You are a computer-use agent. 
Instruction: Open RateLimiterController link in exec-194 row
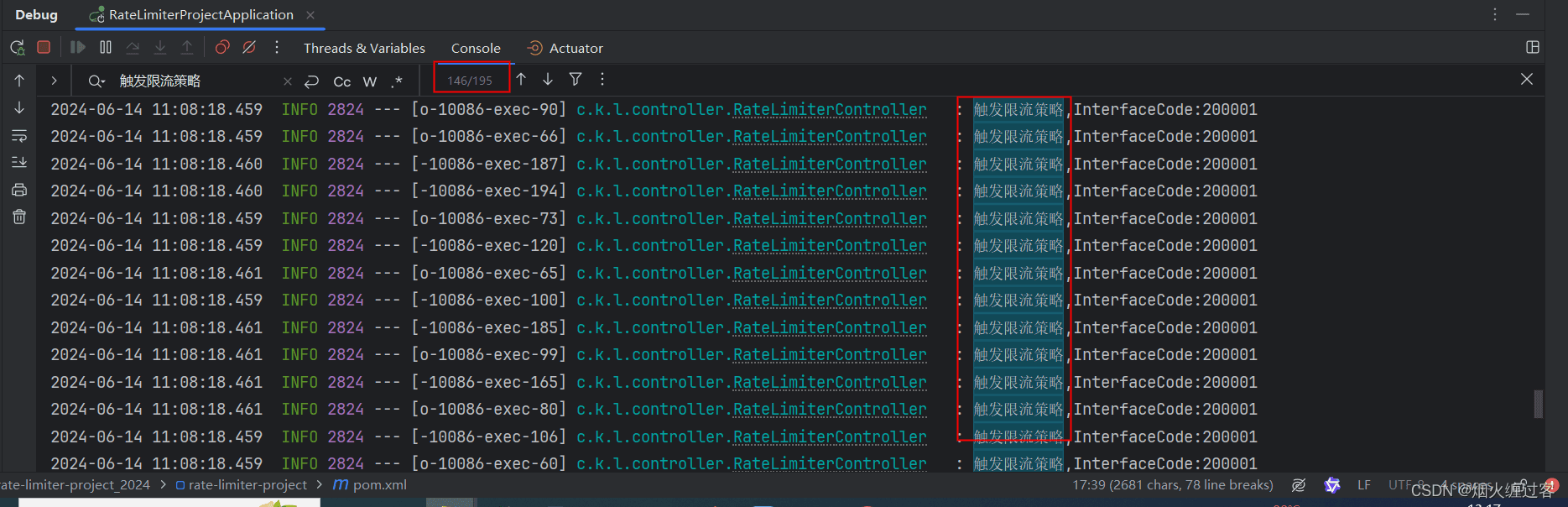point(830,191)
